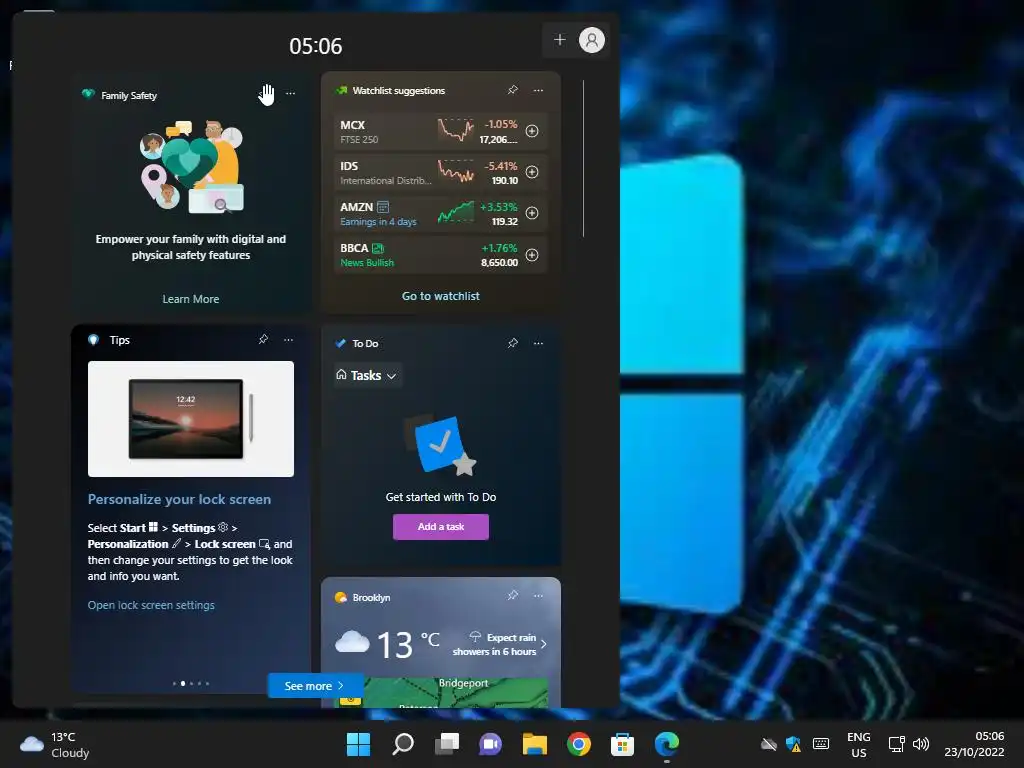Open Family Safety more options menu
The width and height of the screenshot is (1024, 768).
pos(291,93)
